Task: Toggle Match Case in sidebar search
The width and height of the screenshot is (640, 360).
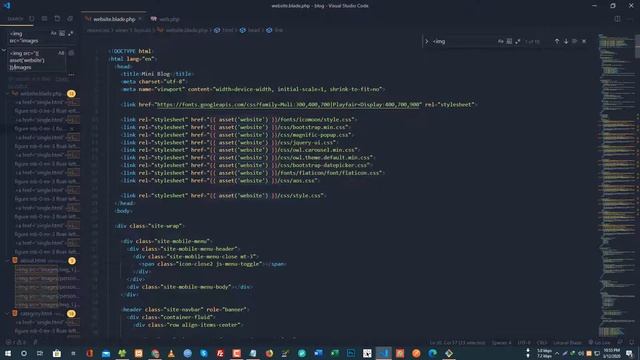Action: coord(53,33)
